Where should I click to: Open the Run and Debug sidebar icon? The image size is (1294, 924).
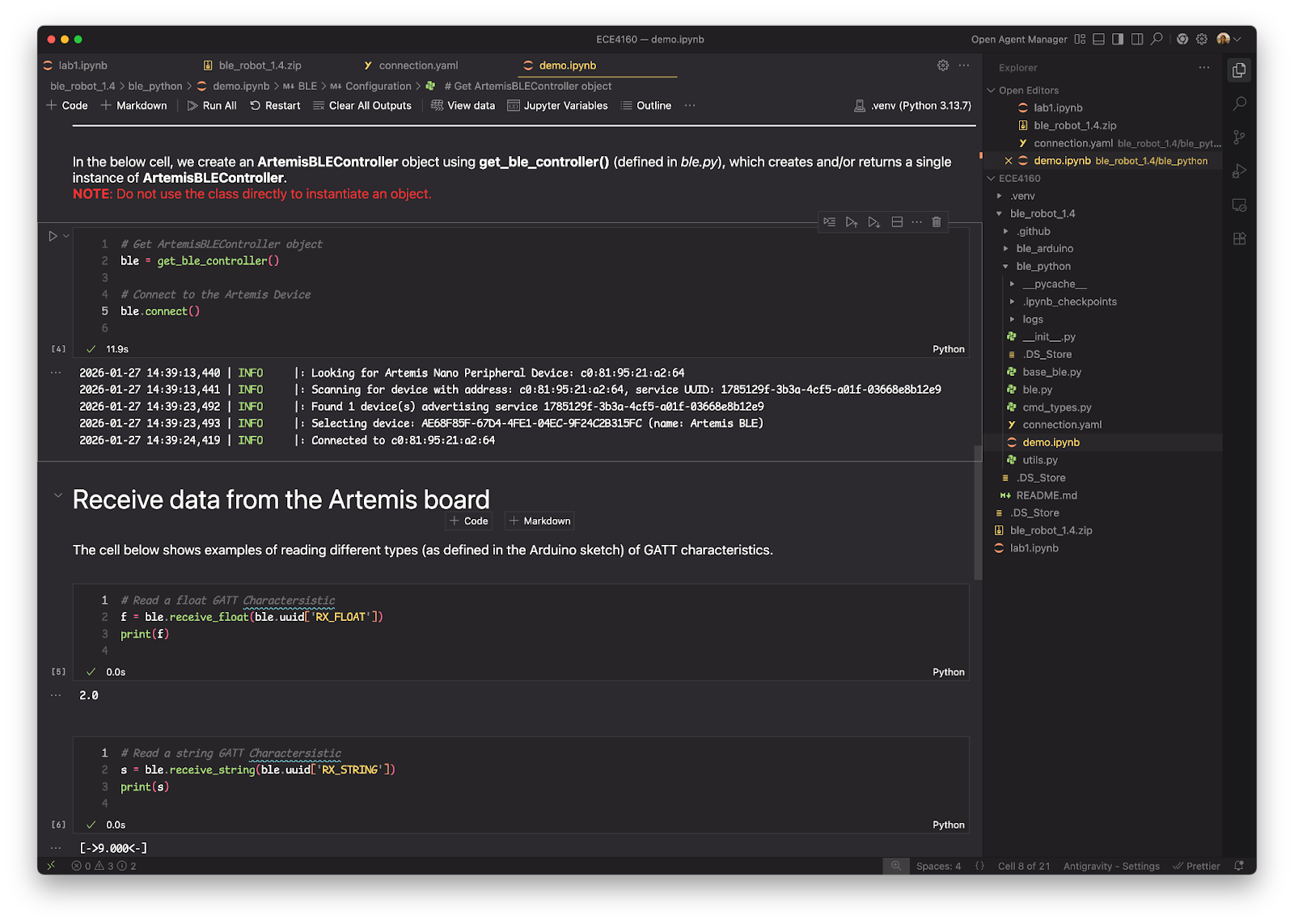[x=1240, y=171]
